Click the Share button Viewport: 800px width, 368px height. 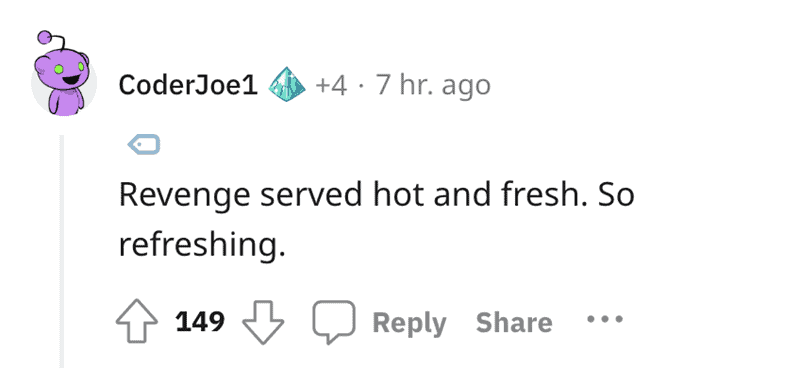[514, 323]
